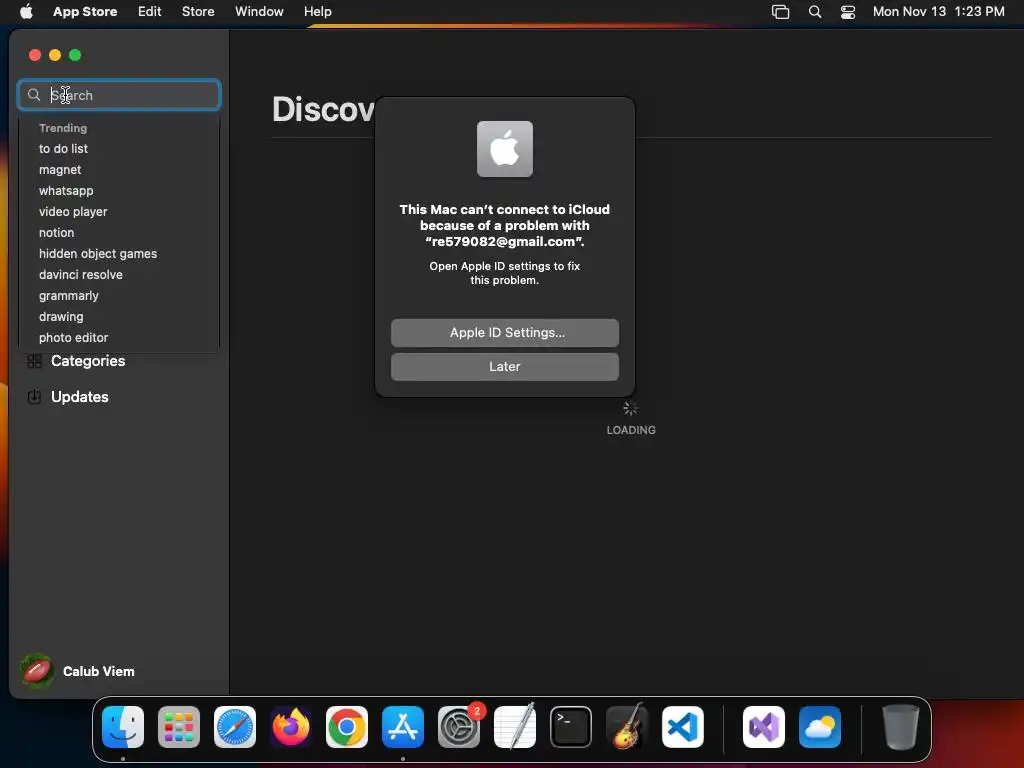Minimize the App Store window
This screenshot has width=1024, height=768.
click(56, 56)
